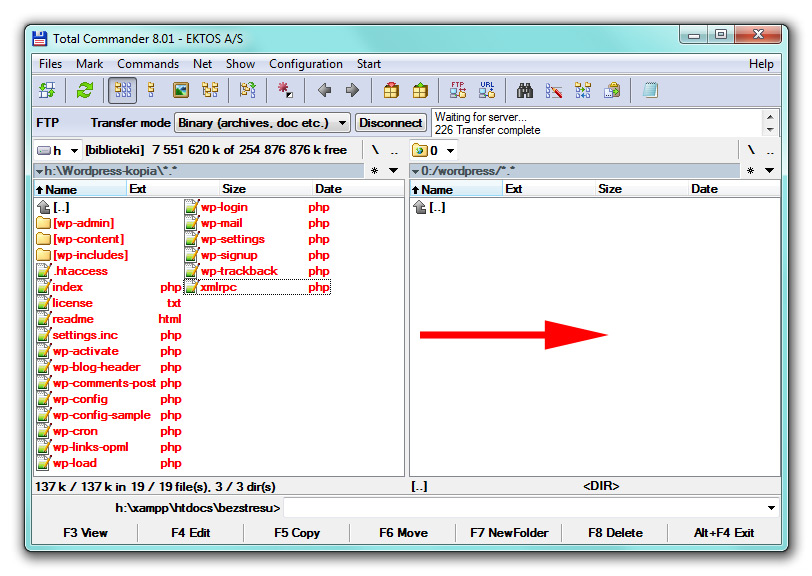Open the h drive selector dropdown
Image resolution: width=812 pixels, height=576 pixels.
pyautogui.click(x=57, y=150)
